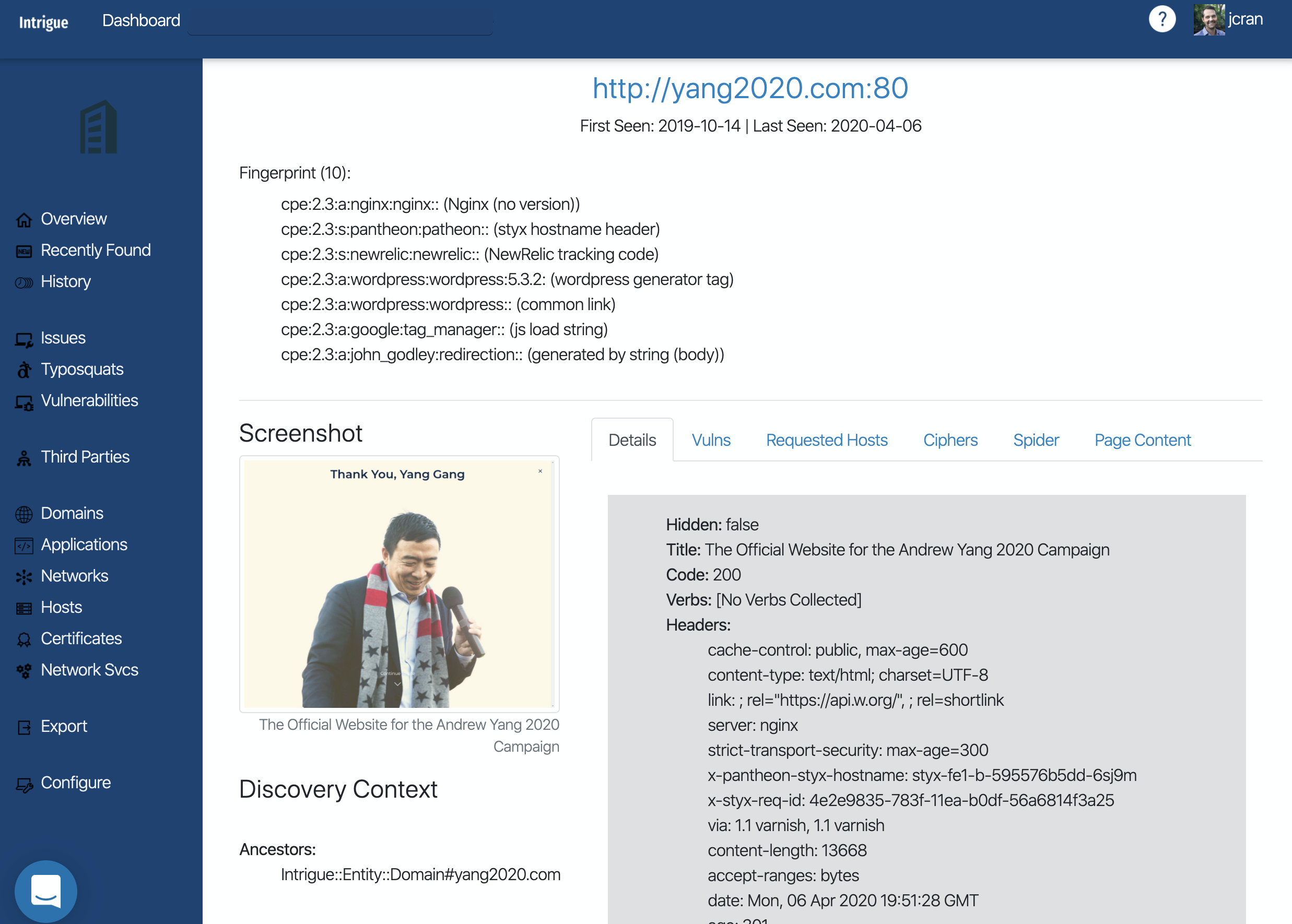Select the Ciphers tab
This screenshot has width=1292, height=924.
[x=950, y=440]
